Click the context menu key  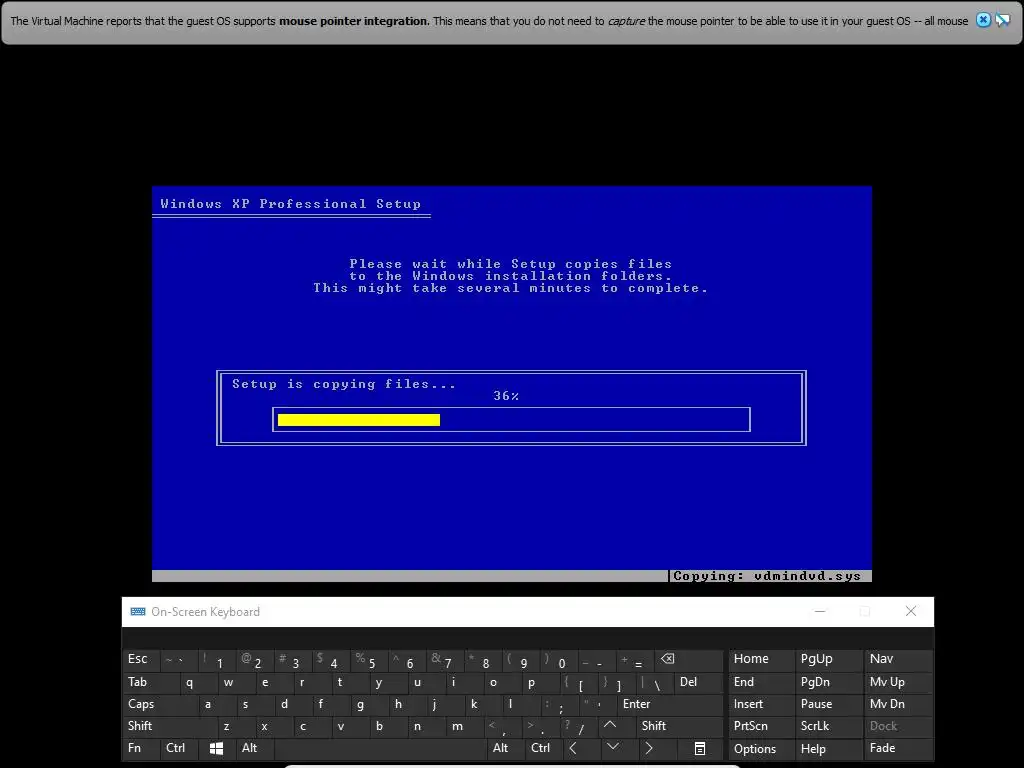699,748
